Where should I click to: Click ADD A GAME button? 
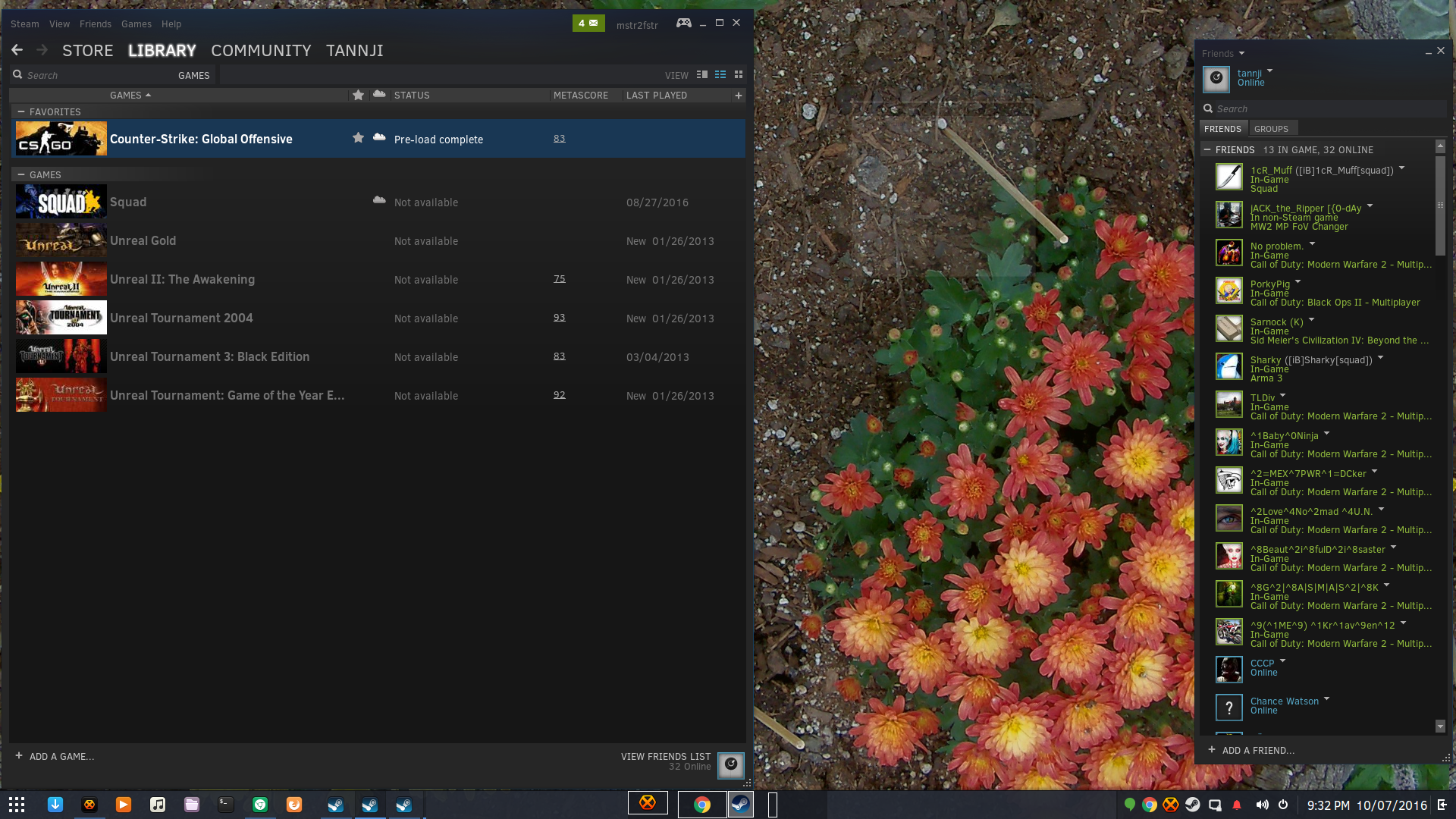coord(55,756)
